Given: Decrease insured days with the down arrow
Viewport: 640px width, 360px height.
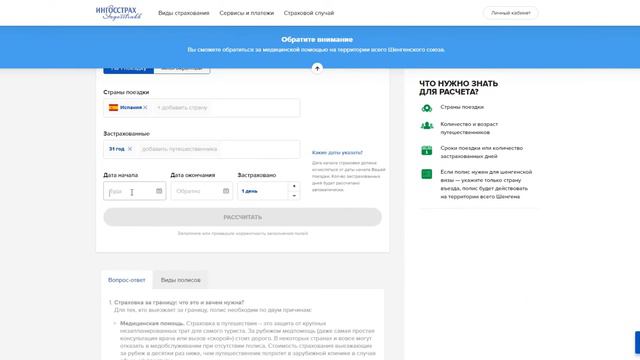Looking at the screenshot, I should coord(294,196).
